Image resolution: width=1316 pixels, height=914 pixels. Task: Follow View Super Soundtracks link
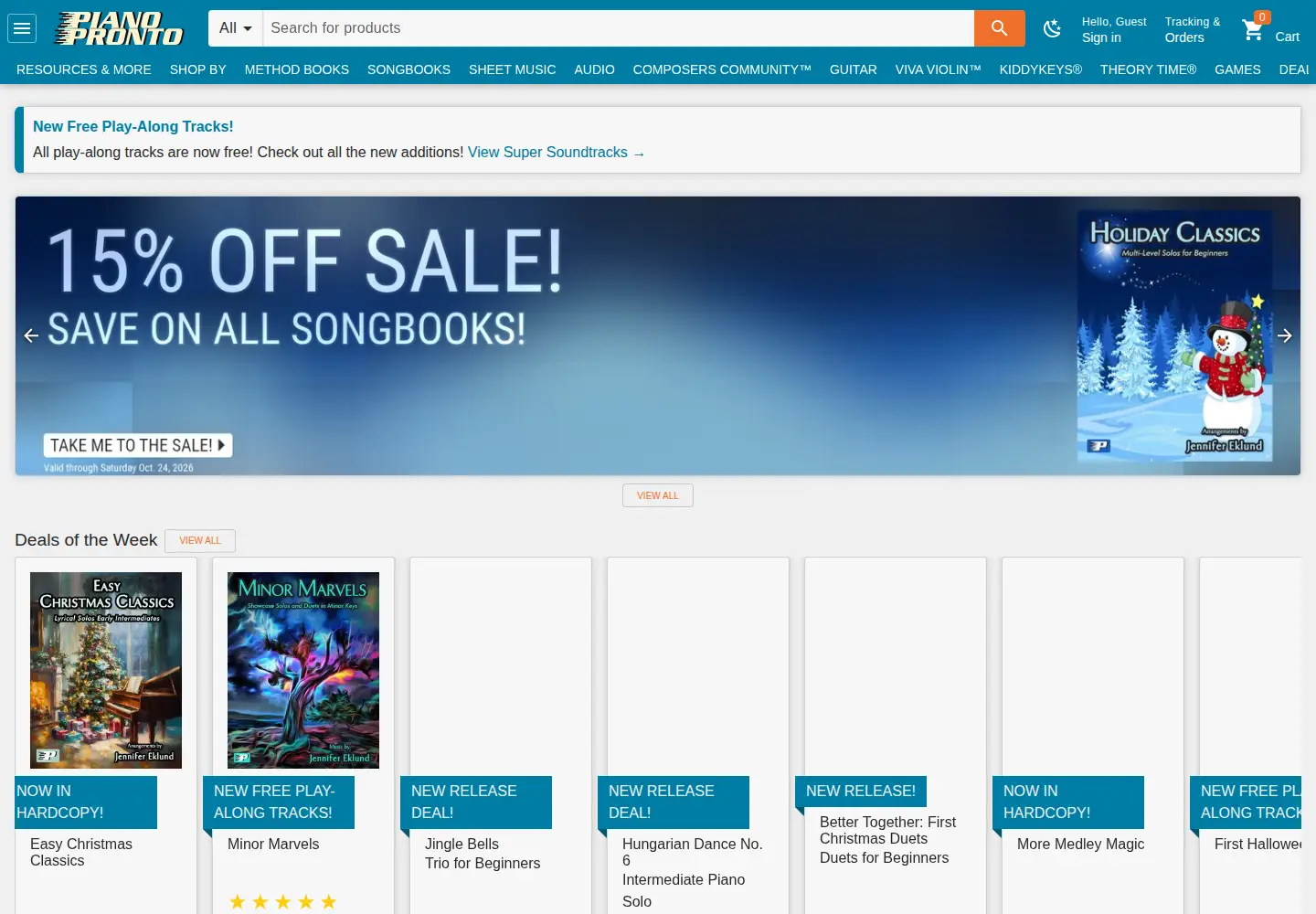click(x=556, y=153)
